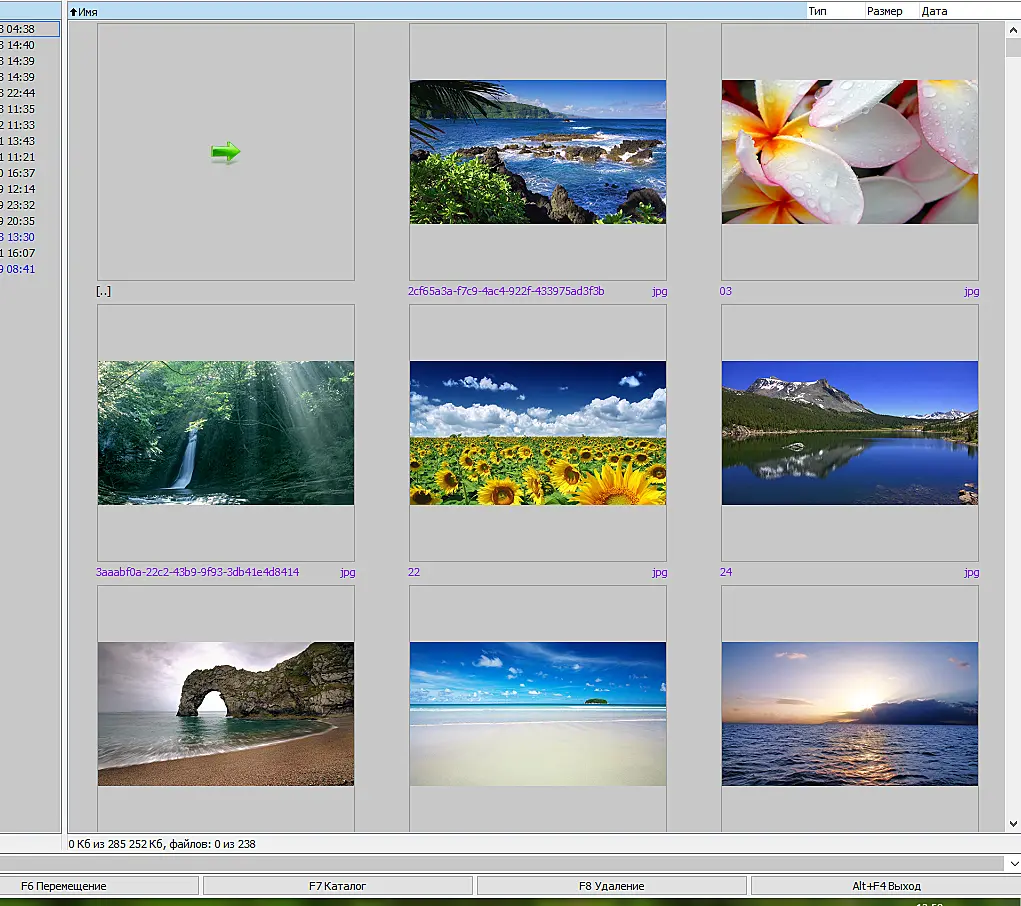Click the scrollbar up arrow
The image size is (1021, 906).
pyautogui.click(x=1013, y=30)
